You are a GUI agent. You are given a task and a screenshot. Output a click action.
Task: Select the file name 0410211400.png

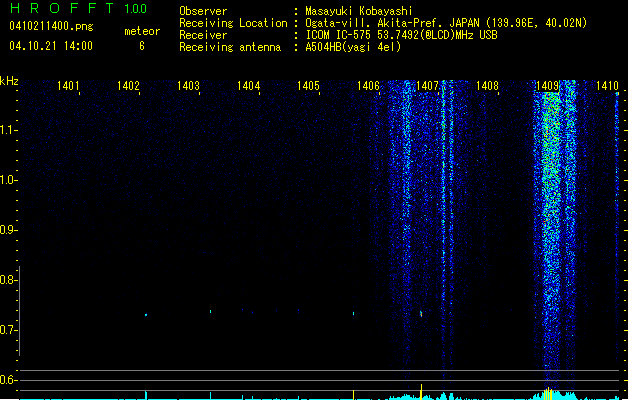pos(51,26)
